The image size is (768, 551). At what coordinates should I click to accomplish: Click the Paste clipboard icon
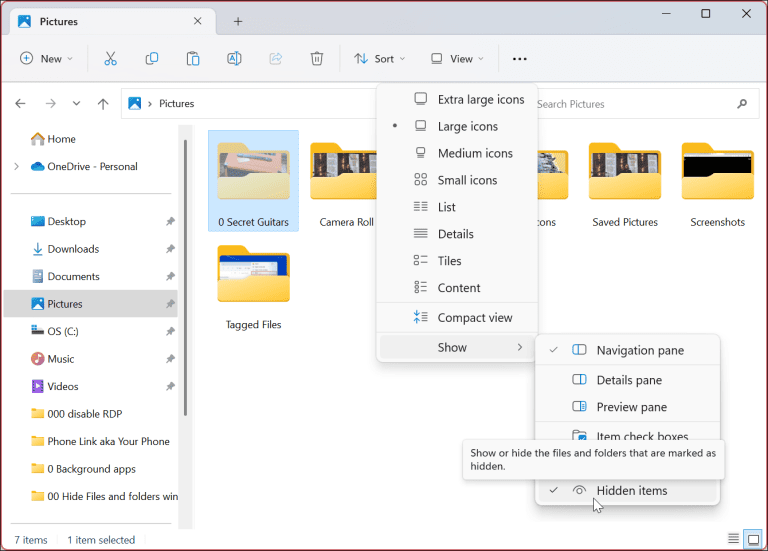point(193,59)
